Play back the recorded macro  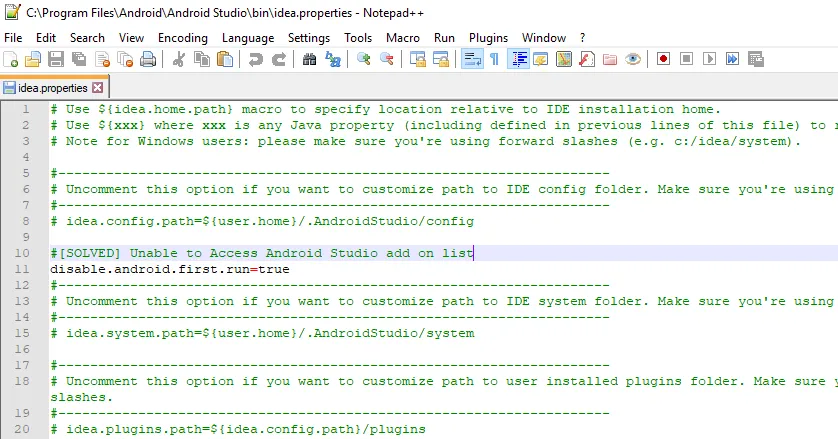pos(709,59)
